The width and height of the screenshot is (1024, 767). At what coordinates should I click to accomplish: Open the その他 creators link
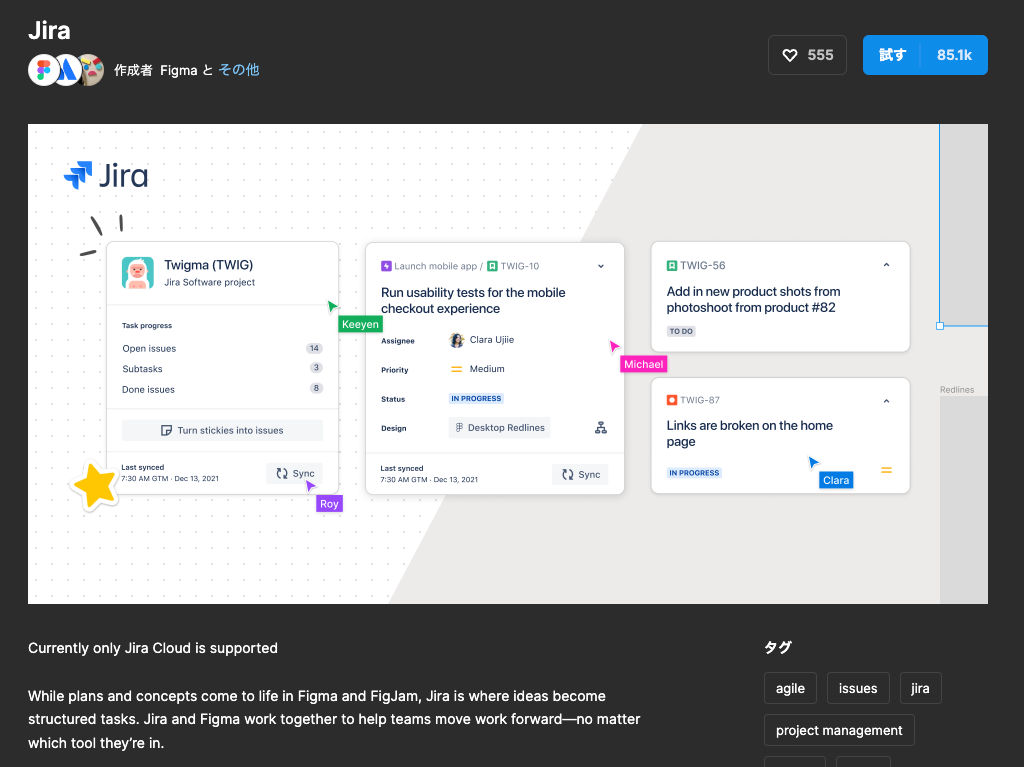(238, 70)
